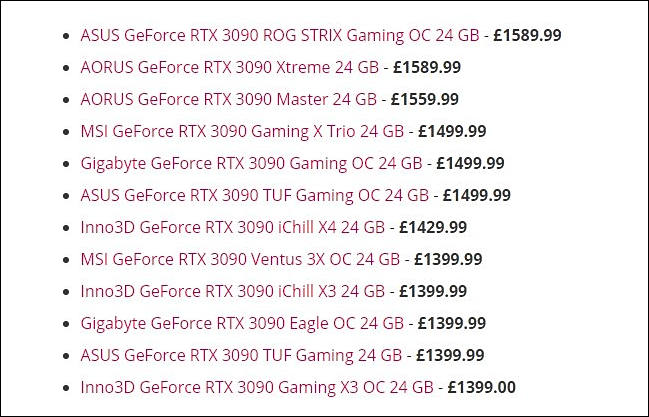Click the £1399.00 price for Gaming X3 OC

[x=482, y=388]
